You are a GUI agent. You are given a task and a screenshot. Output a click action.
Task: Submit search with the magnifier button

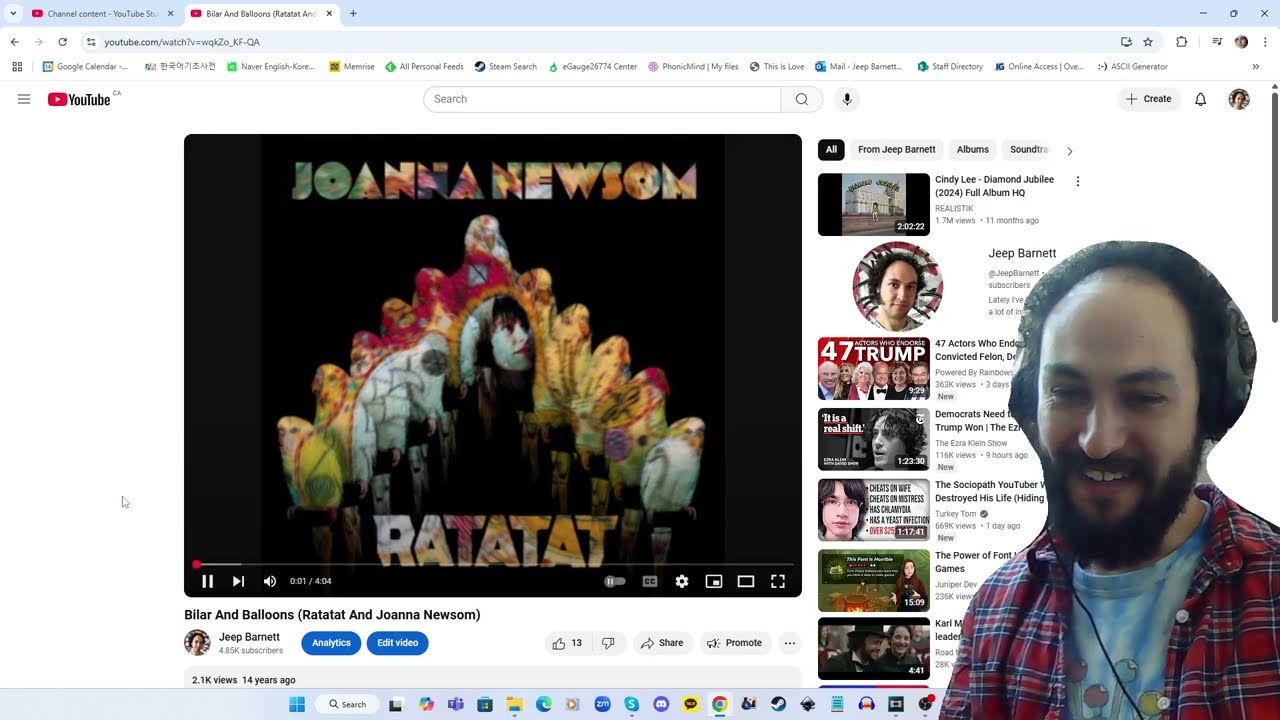802,99
